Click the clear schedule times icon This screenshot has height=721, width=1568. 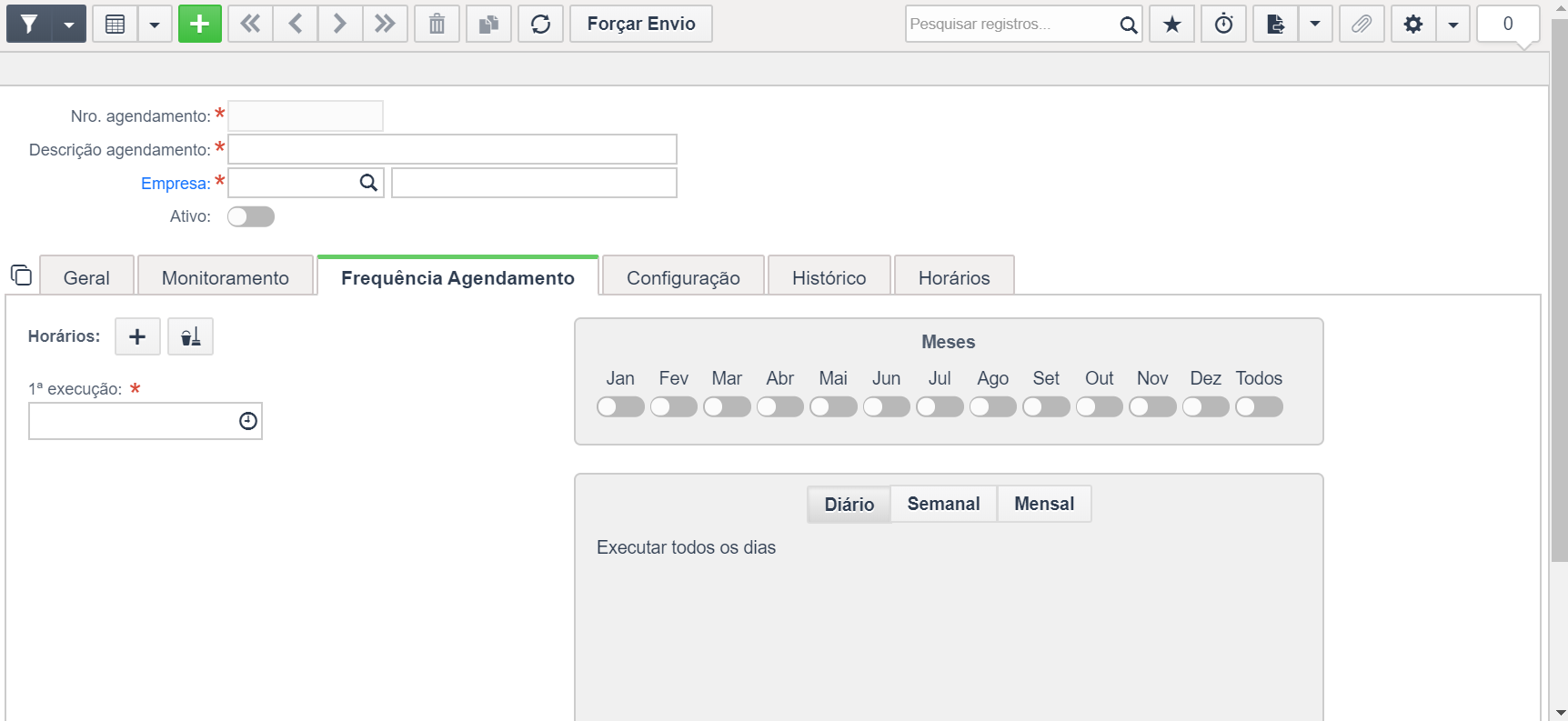pos(190,336)
